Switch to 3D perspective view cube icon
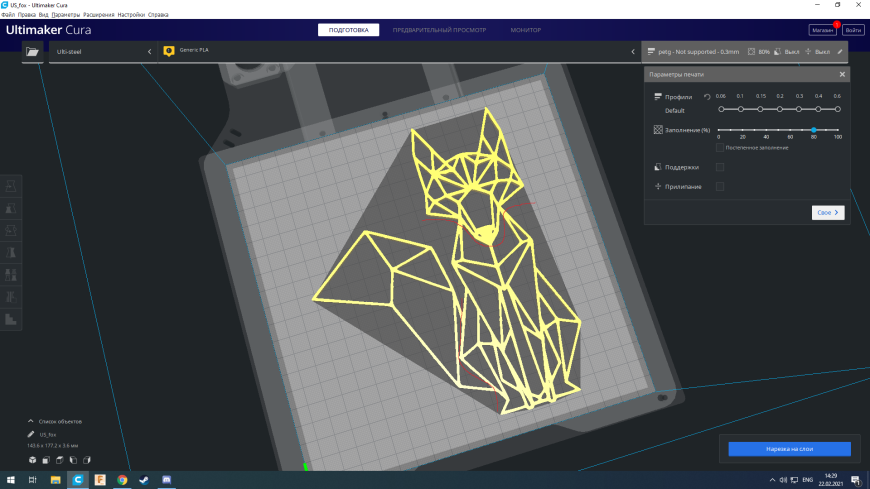The image size is (870, 489). [x=32, y=460]
